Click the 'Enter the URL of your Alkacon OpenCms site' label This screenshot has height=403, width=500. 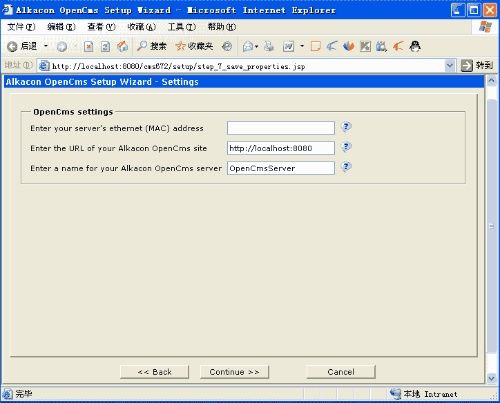[x=119, y=148]
